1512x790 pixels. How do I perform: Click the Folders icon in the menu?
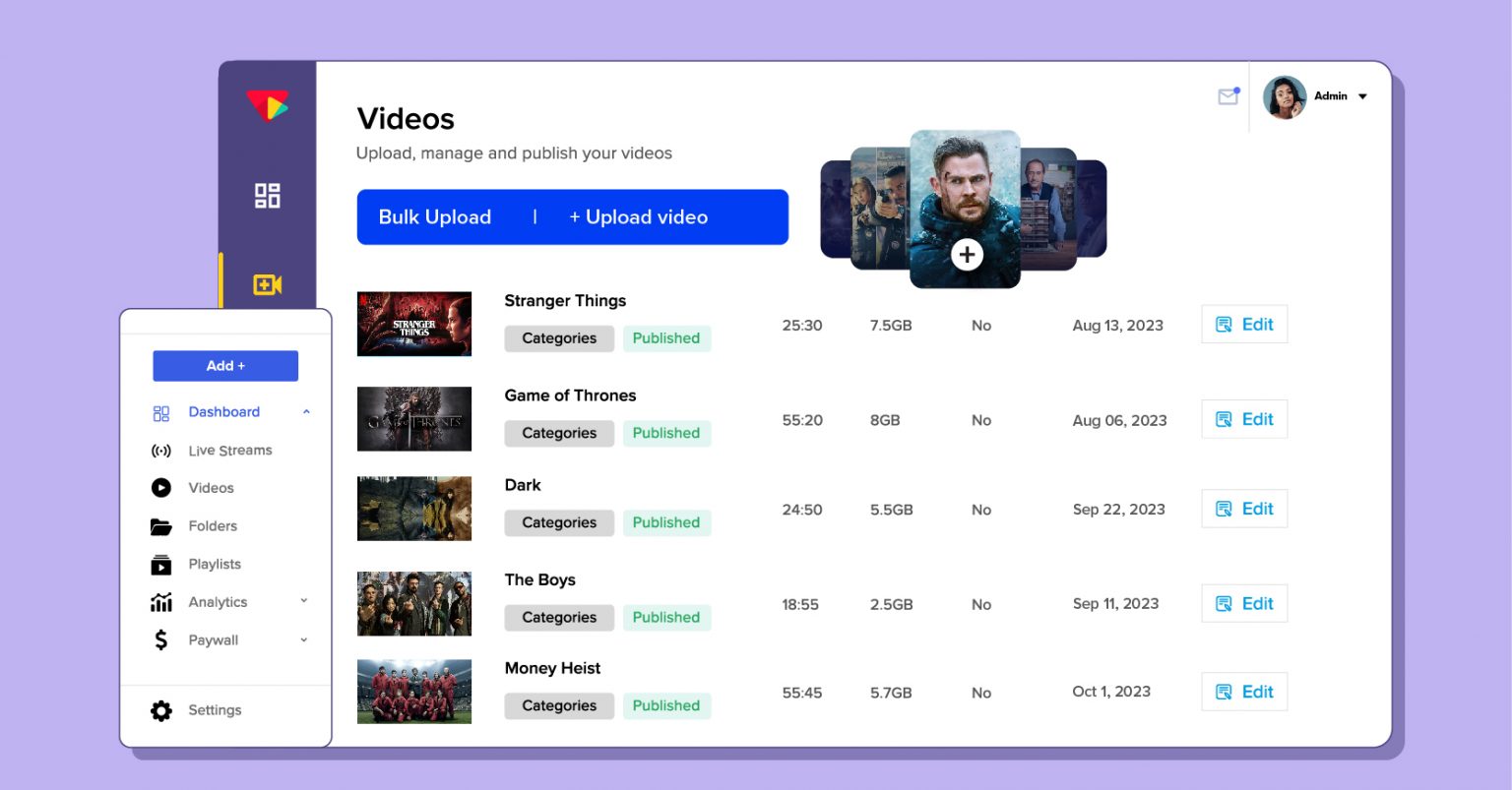[161, 526]
